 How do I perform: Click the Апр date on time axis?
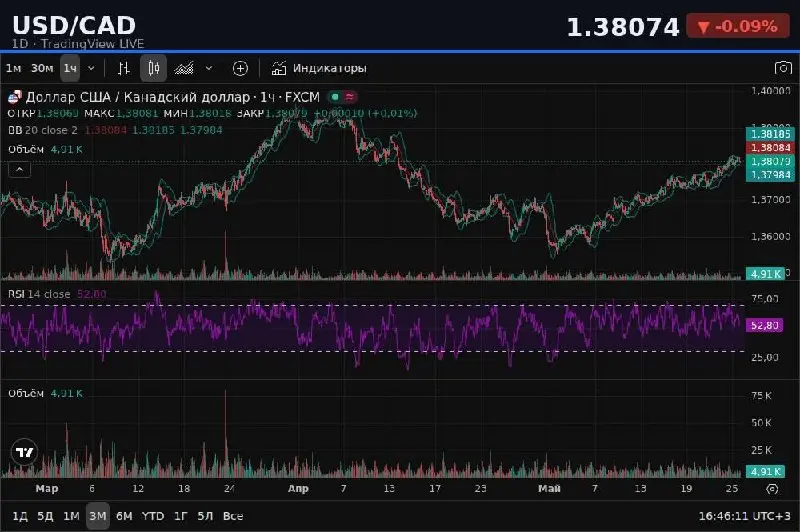[x=298, y=489]
